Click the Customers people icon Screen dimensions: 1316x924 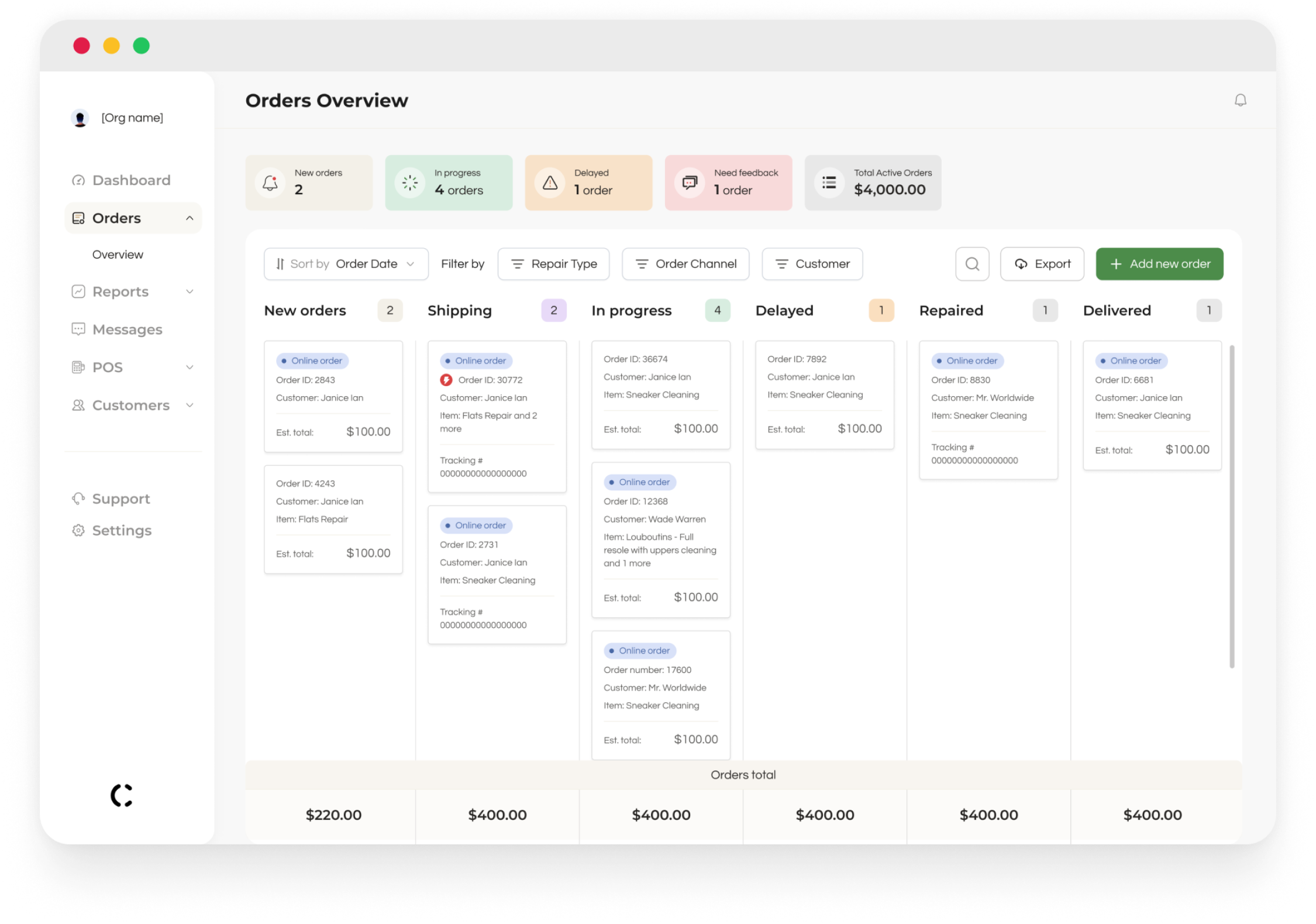point(78,405)
